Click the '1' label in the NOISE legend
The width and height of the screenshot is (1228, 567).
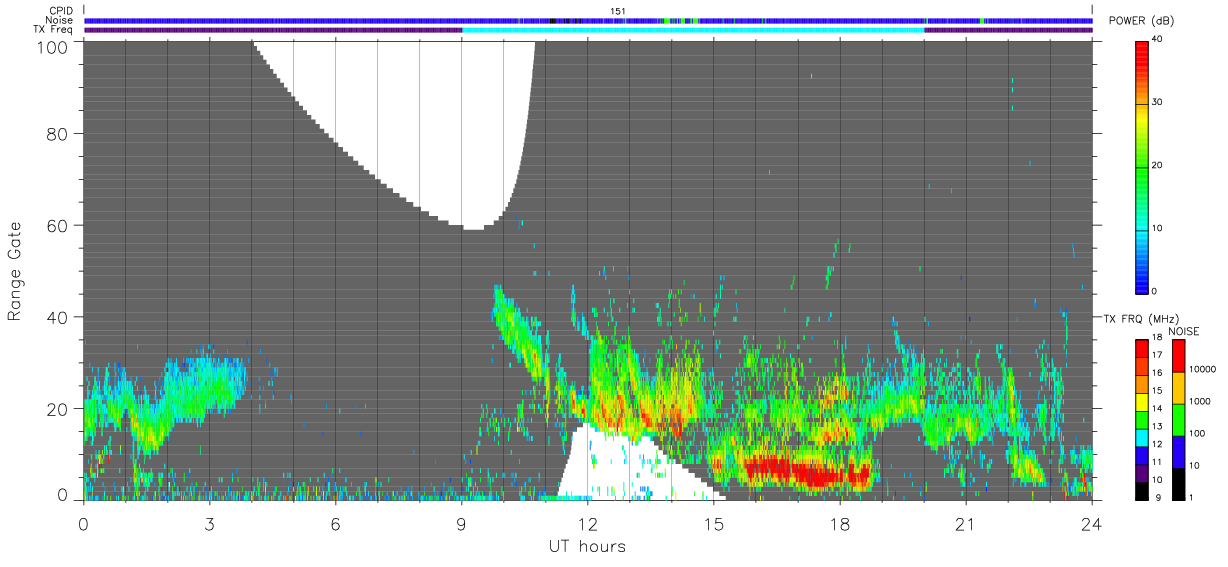pyautogui.click(x=1190, y=497)
